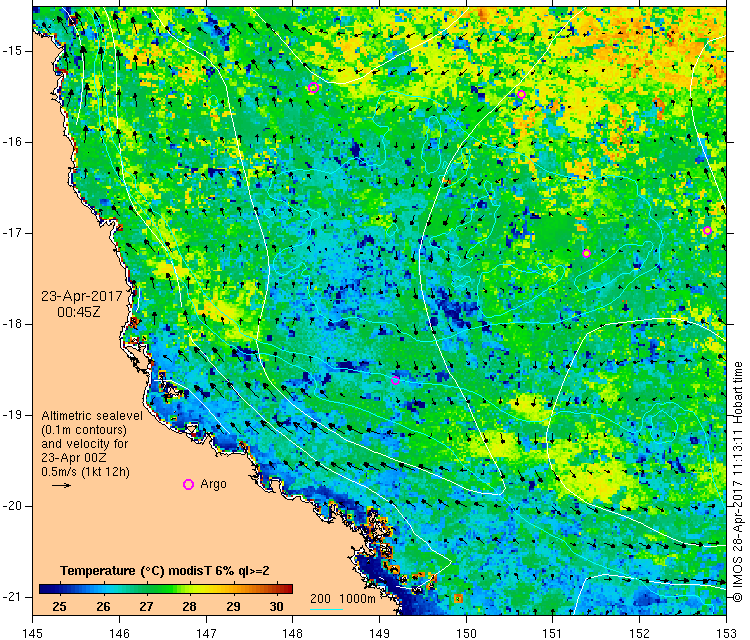Click the latitude axis label '-15'

pyautogui.click(x=11, y=51)
